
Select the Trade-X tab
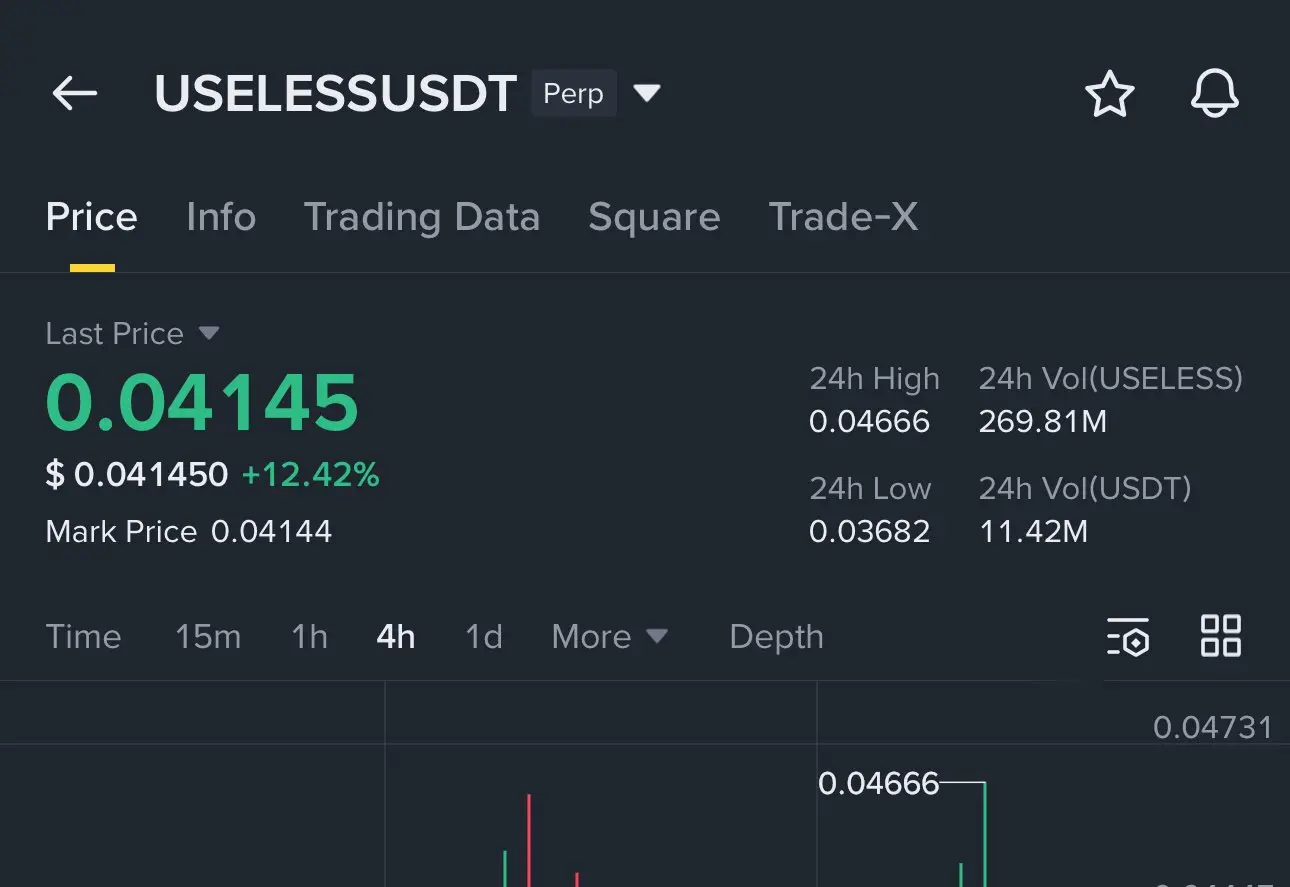coord(843,217)
